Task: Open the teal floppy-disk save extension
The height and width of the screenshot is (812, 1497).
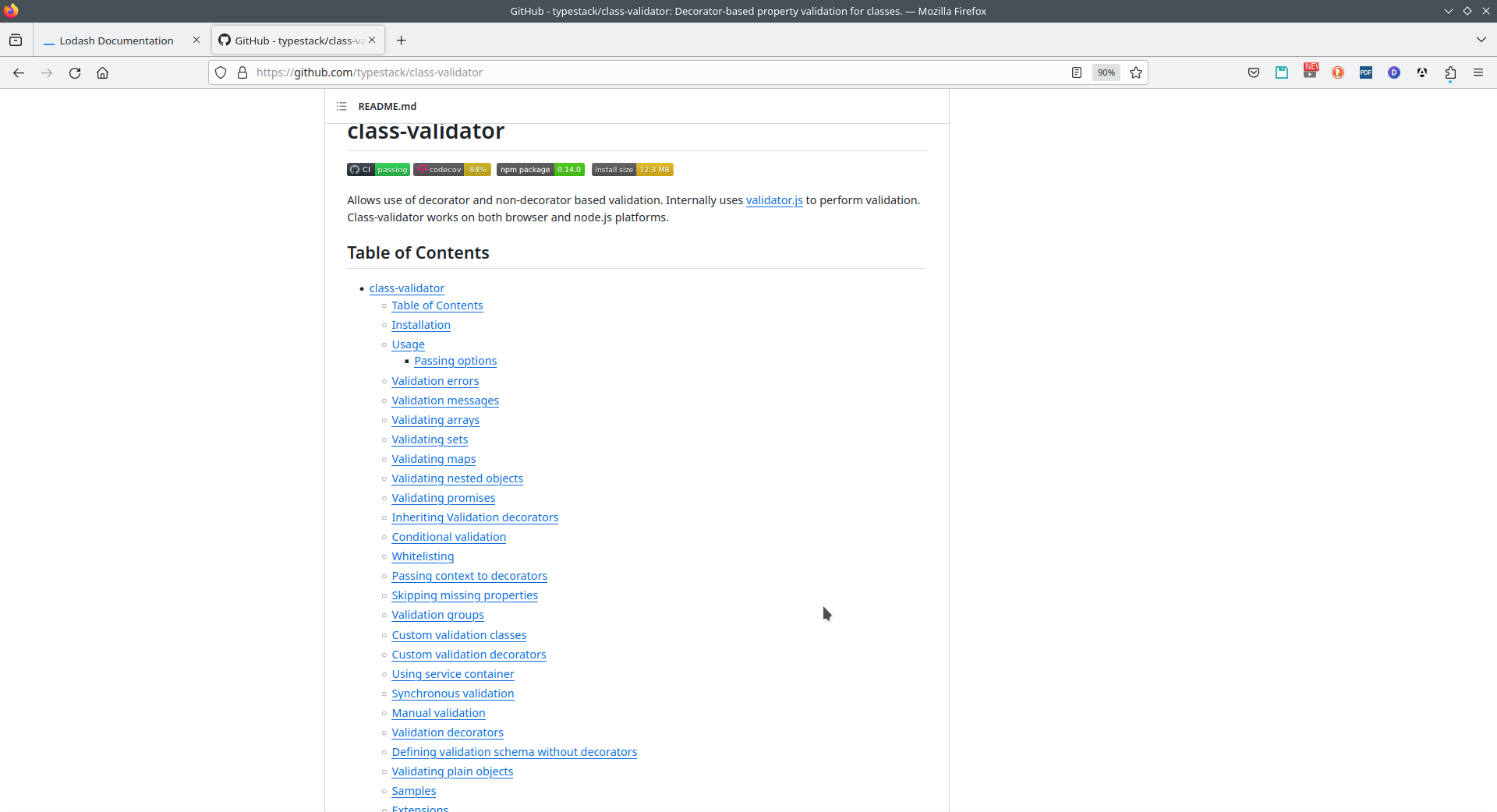Action: point(1282,72)
